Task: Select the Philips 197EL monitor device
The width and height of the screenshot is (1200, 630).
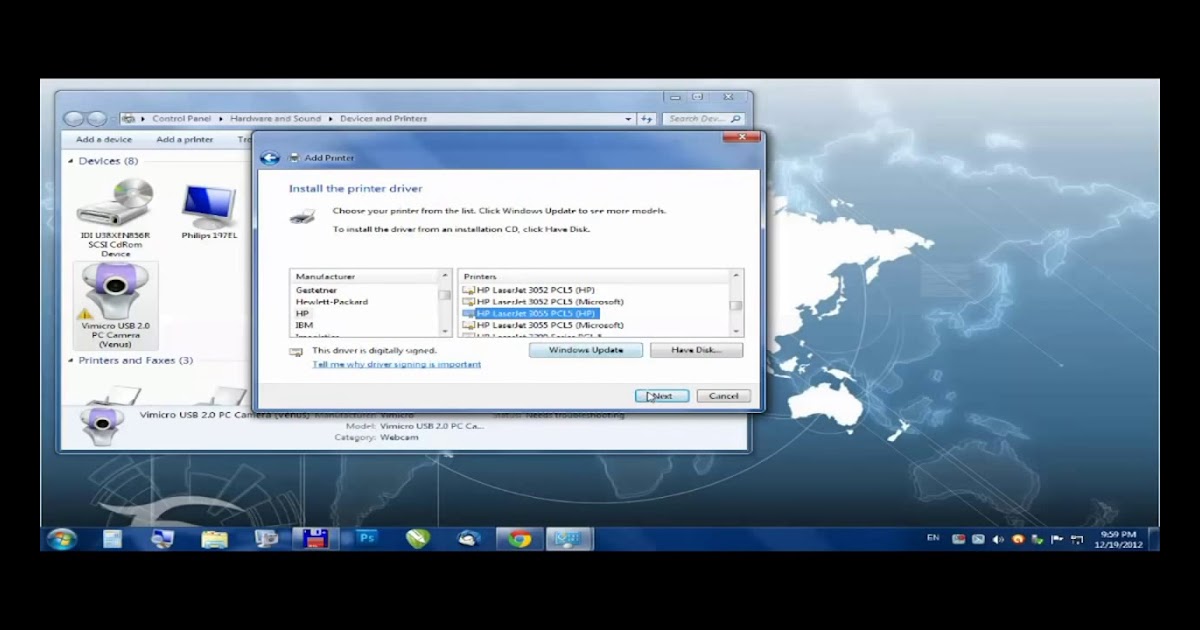Action: (210, 213)
